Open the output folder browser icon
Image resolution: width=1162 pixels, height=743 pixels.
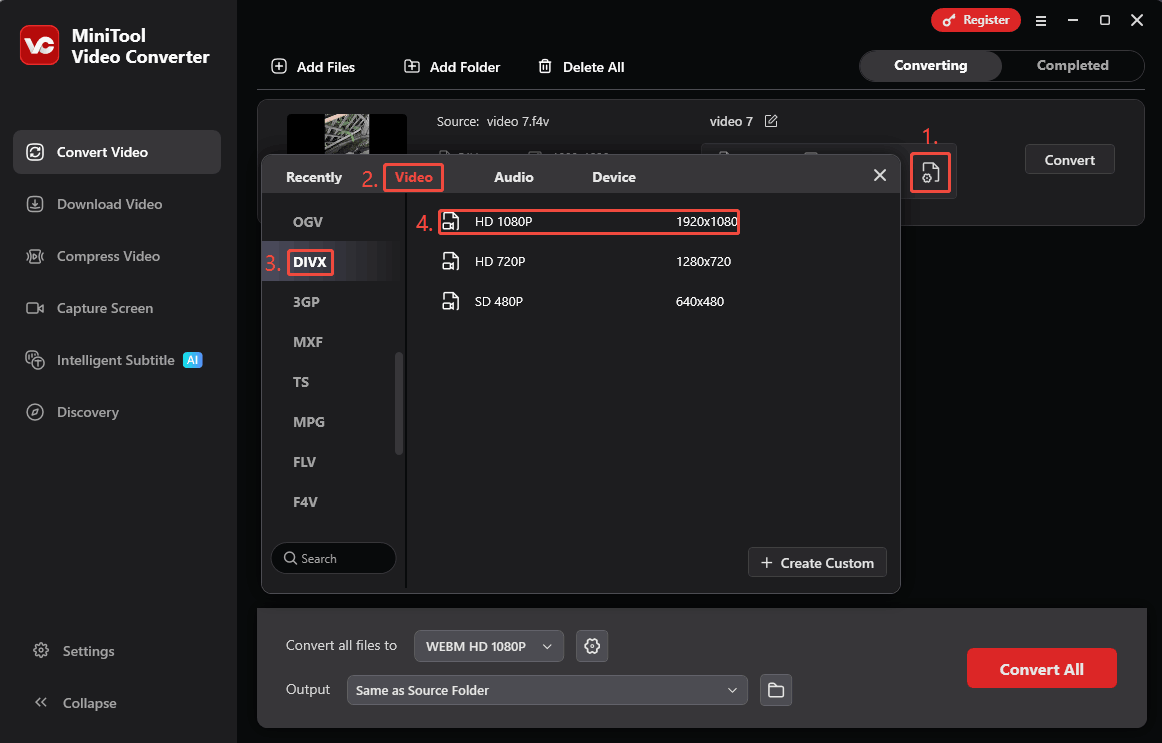pyautogui.click(x=776, y=690)
